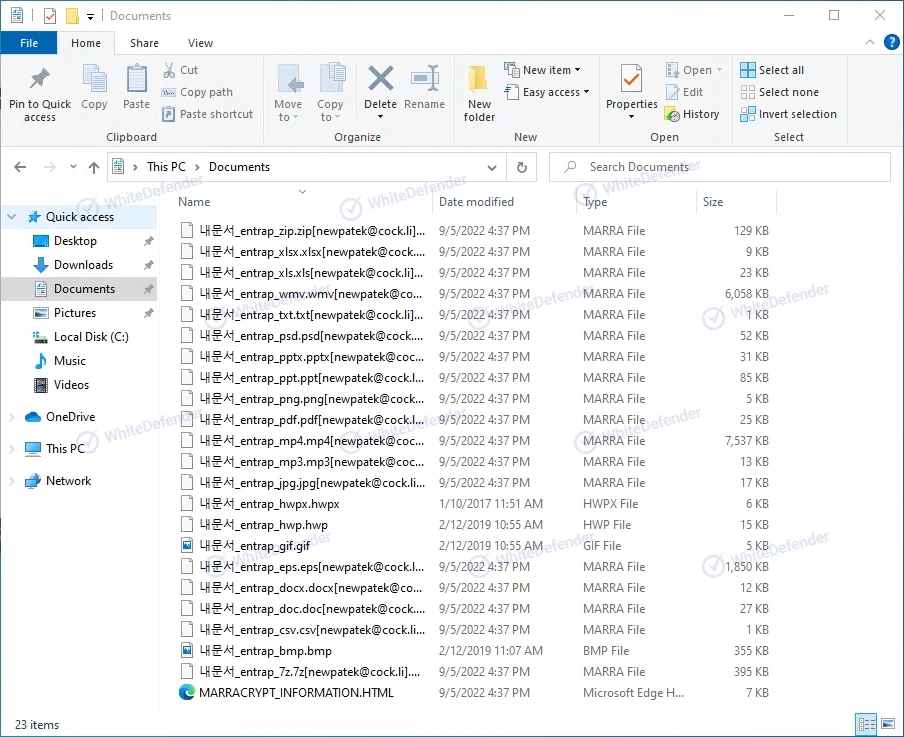The height and width of the screenshot is (737, 904).
Task: Open the File menu tab
Action: pyautogui.click(x=29, y=43)
